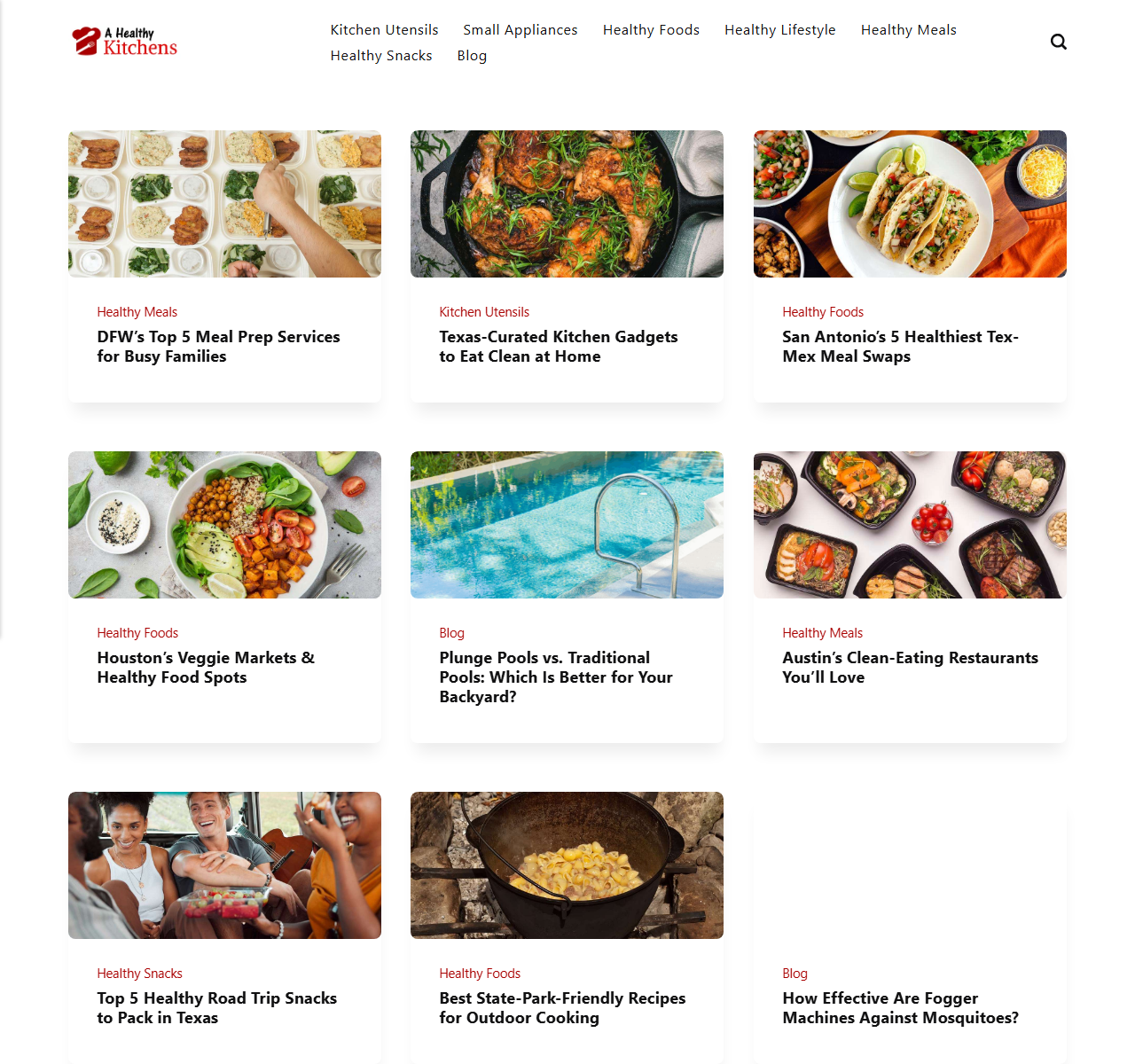The width and height of the screenshot is (1135, 1064).
Task: Click the road trip friends thumbnail
Action: [x=224, y=865]
